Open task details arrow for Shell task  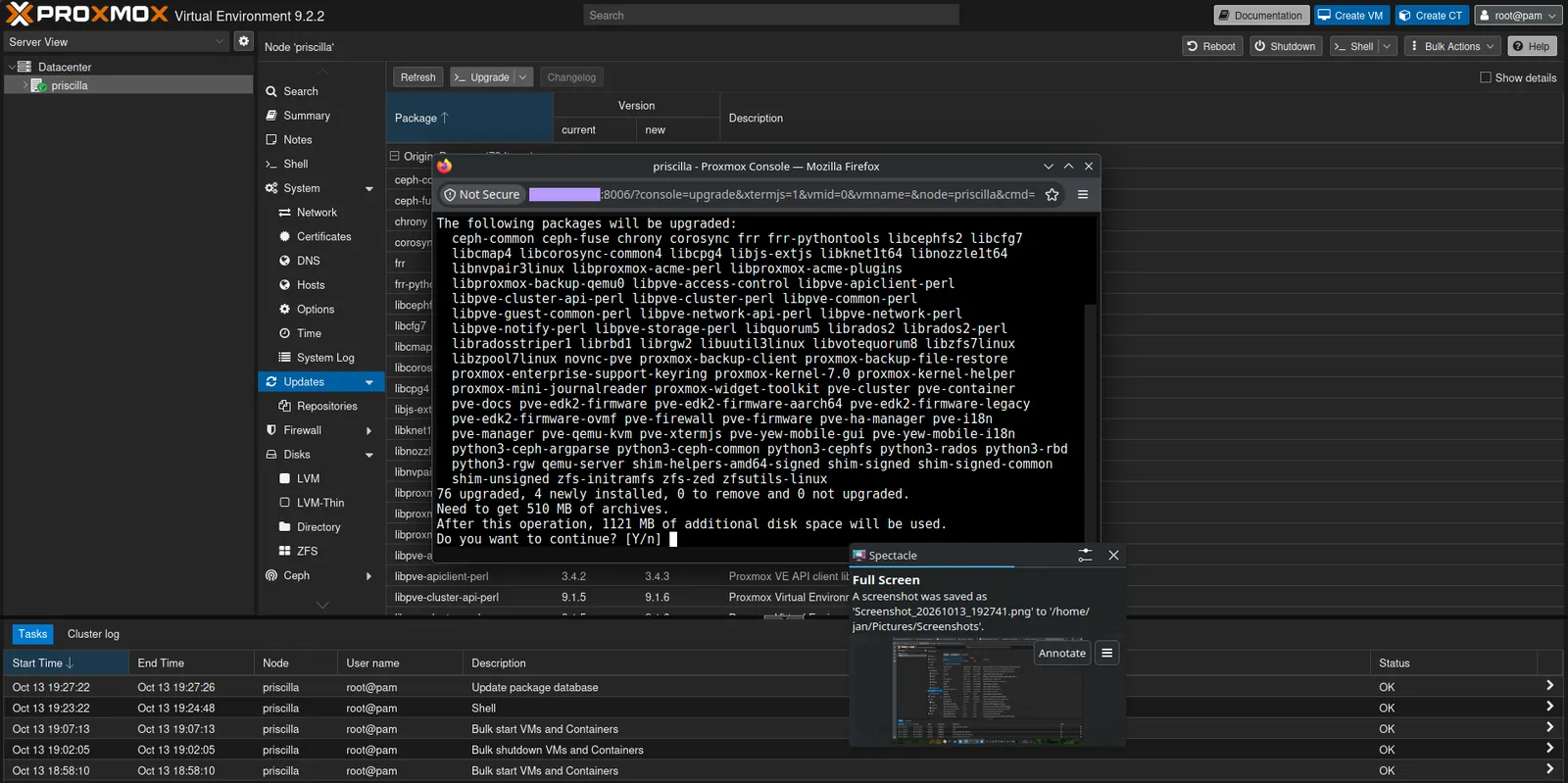coord(1549,707)
